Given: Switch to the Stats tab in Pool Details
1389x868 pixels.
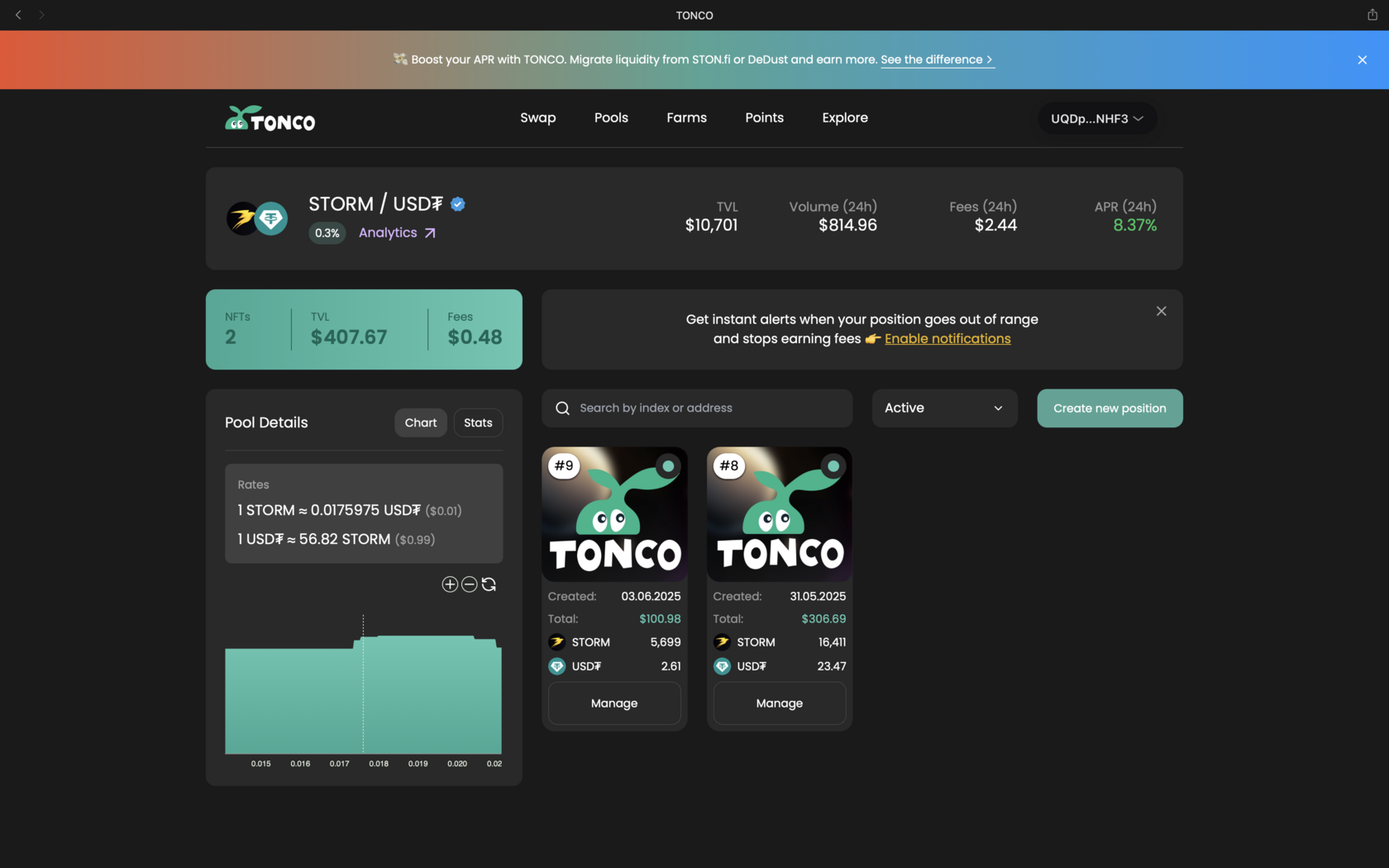Looking at the screenshot, I should pos(478,422).
